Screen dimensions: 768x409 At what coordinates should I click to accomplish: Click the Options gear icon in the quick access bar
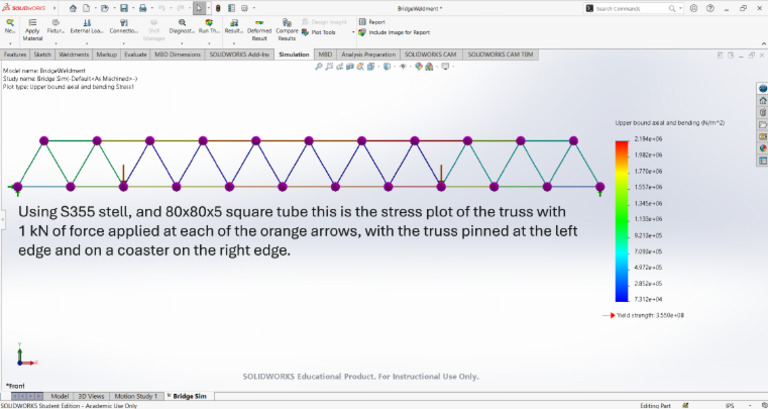[x=244, y=8]
